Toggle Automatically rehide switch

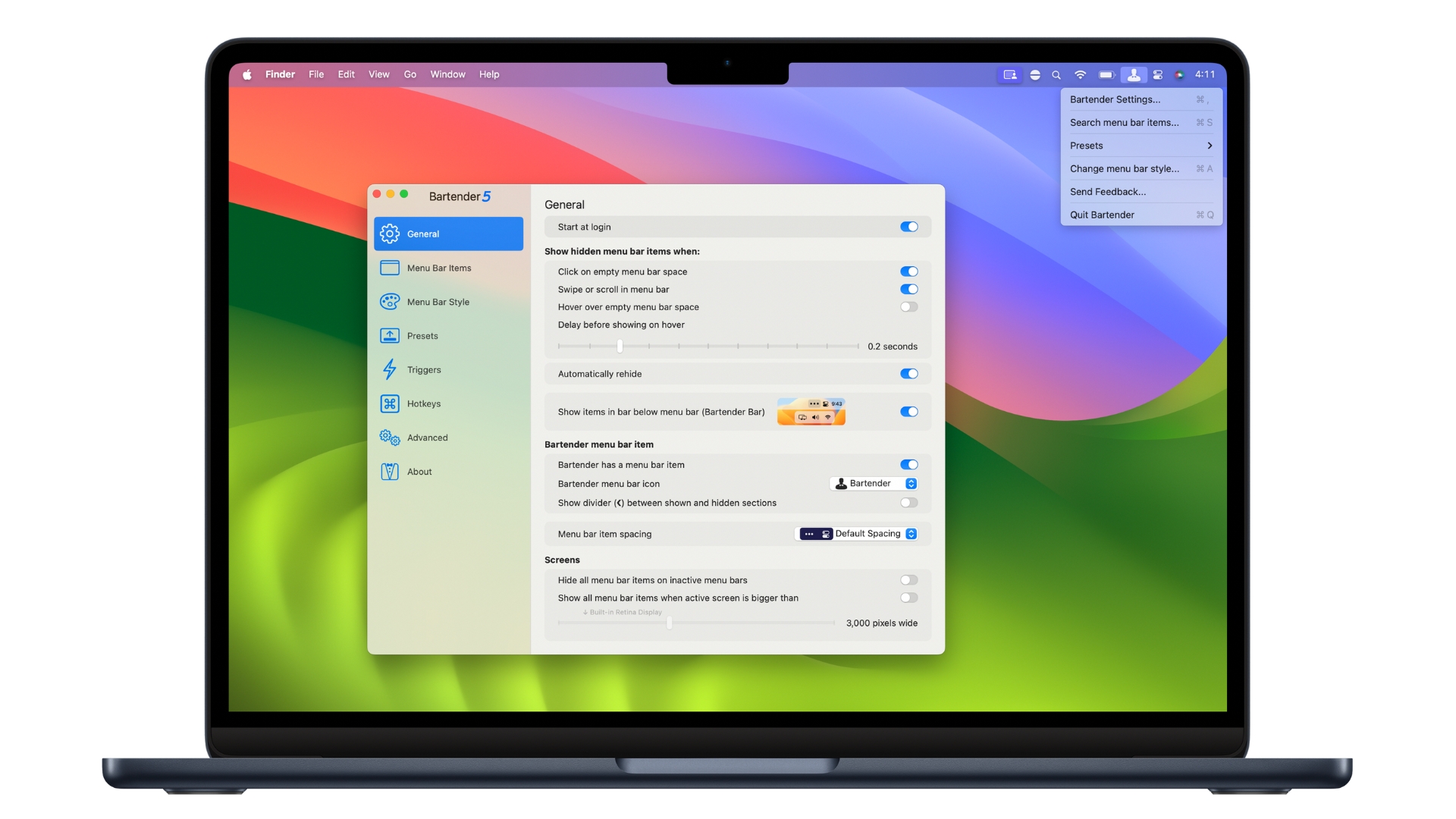click(x=909, y=374)
